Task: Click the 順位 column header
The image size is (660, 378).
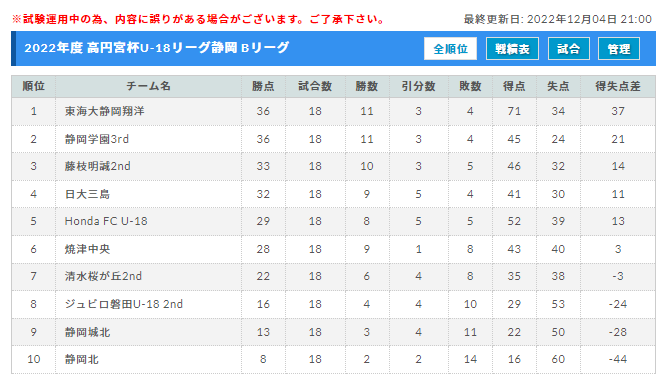Action: [33, 86]
